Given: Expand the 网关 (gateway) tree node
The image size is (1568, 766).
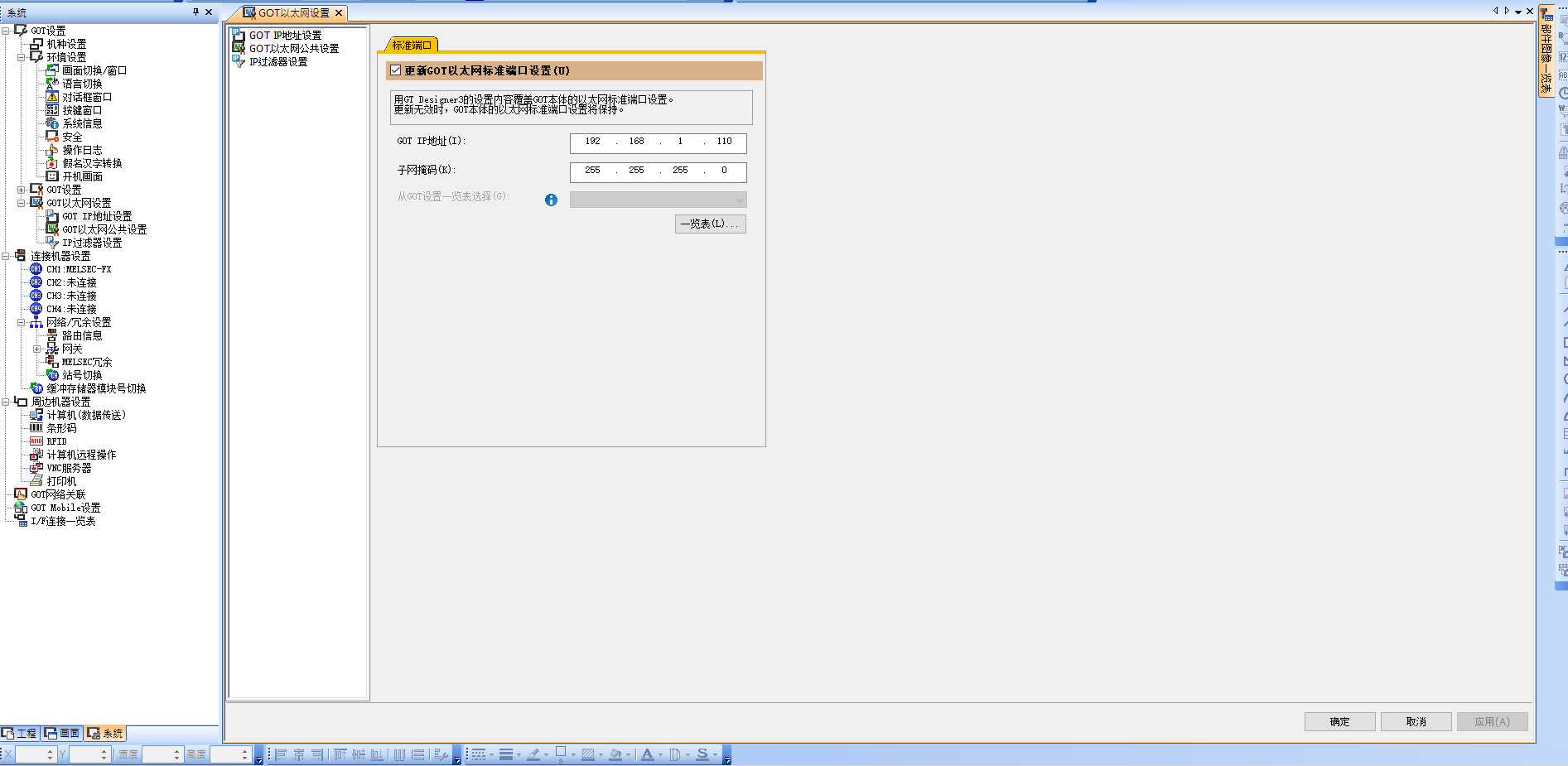Looking at the screenshot, I should pos(36,349).
